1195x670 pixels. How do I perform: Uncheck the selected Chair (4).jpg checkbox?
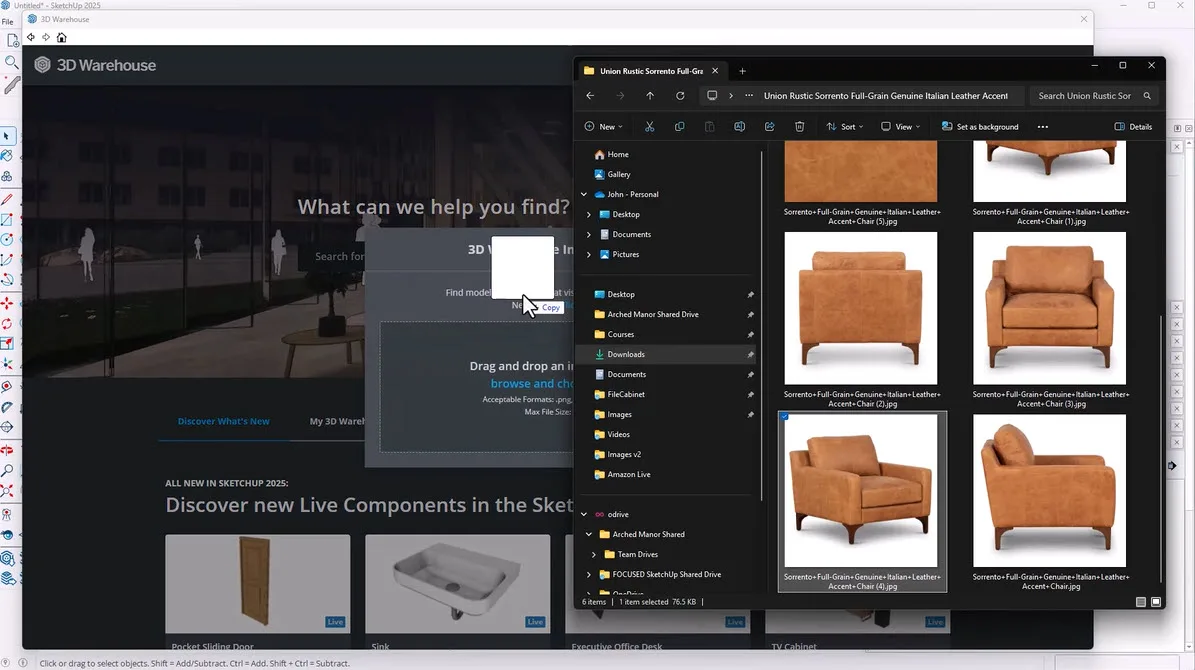[785, 417]
